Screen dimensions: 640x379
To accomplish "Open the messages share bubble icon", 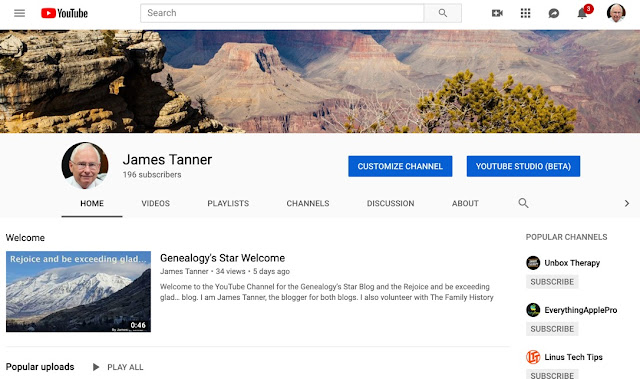I will tap(553, 13).
